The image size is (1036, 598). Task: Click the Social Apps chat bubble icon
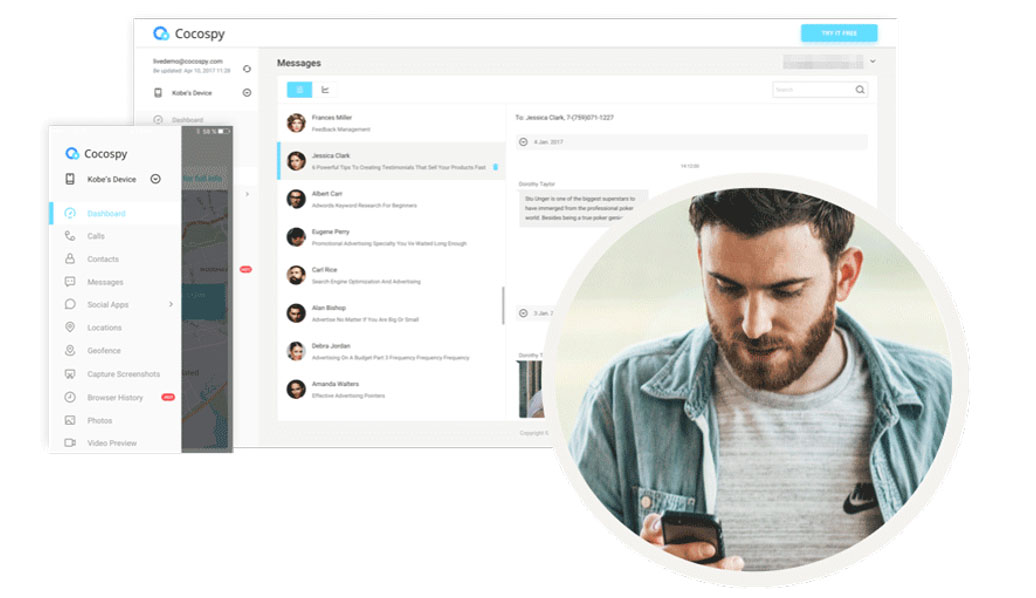(70, 304)
